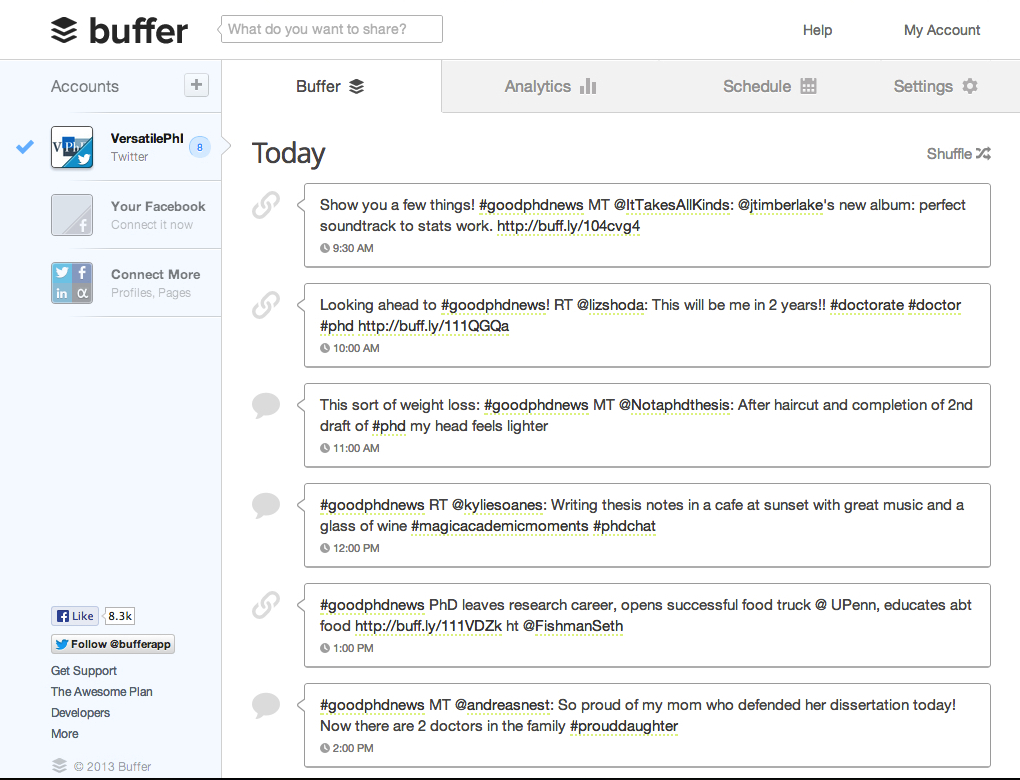
Task: Click the Buffer logo in header
Action: (119, 31)
